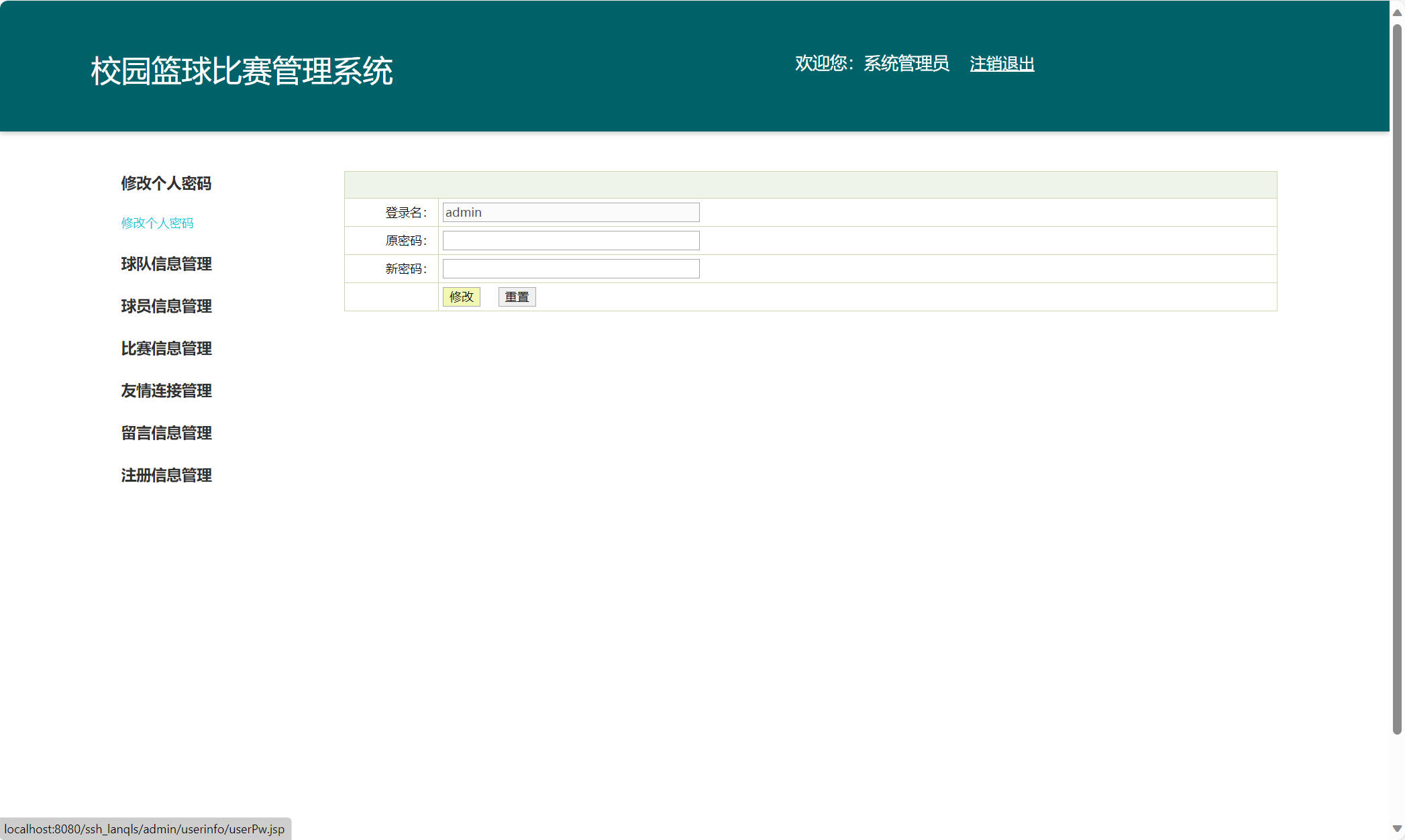Click the 注销退出 logout link
1405x840 pixels.
1001,64
